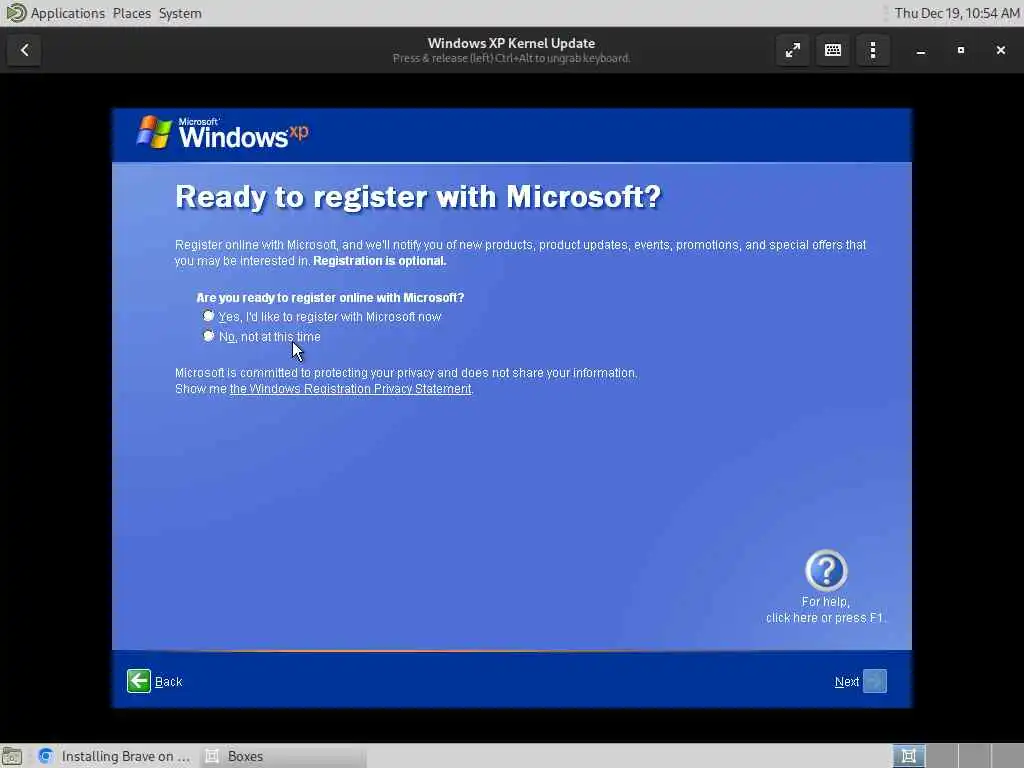Click the Next text label
This screenshot has width=1024, height=768.
click(847, 682)
